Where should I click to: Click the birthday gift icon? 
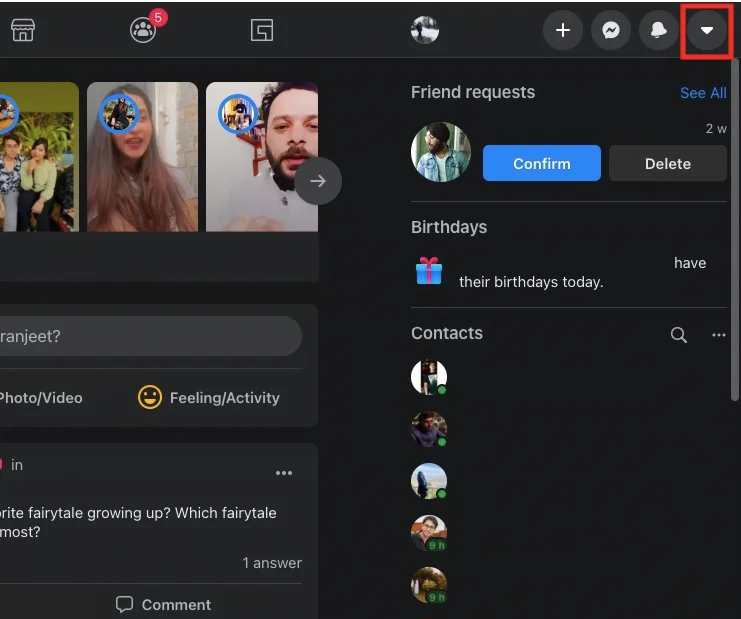point(429,271)
